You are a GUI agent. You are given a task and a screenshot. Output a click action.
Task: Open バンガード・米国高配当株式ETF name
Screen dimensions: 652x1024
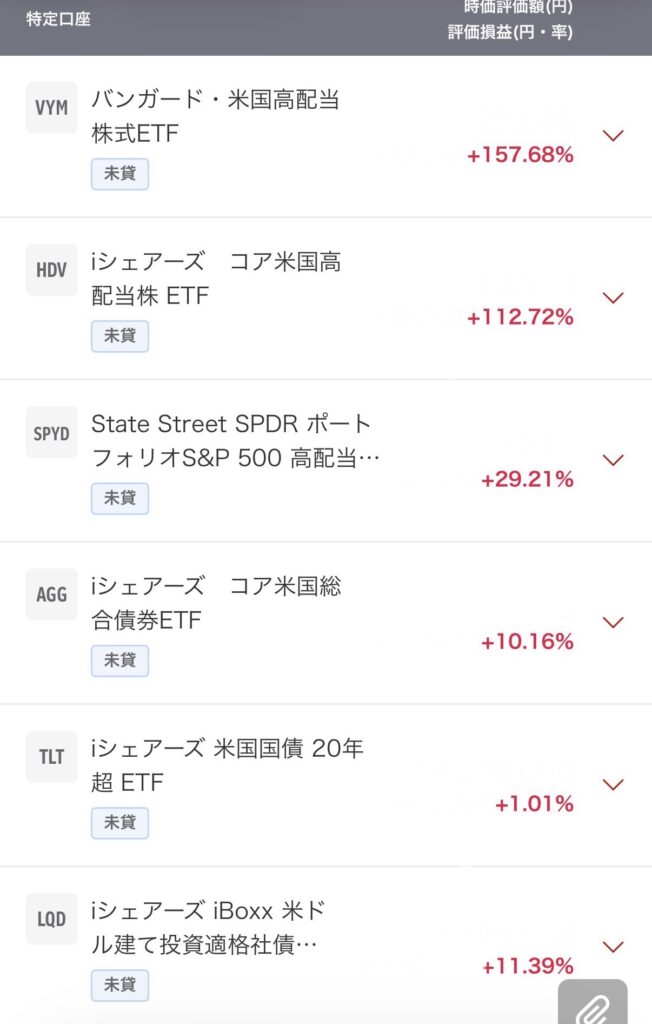point(215,116)
